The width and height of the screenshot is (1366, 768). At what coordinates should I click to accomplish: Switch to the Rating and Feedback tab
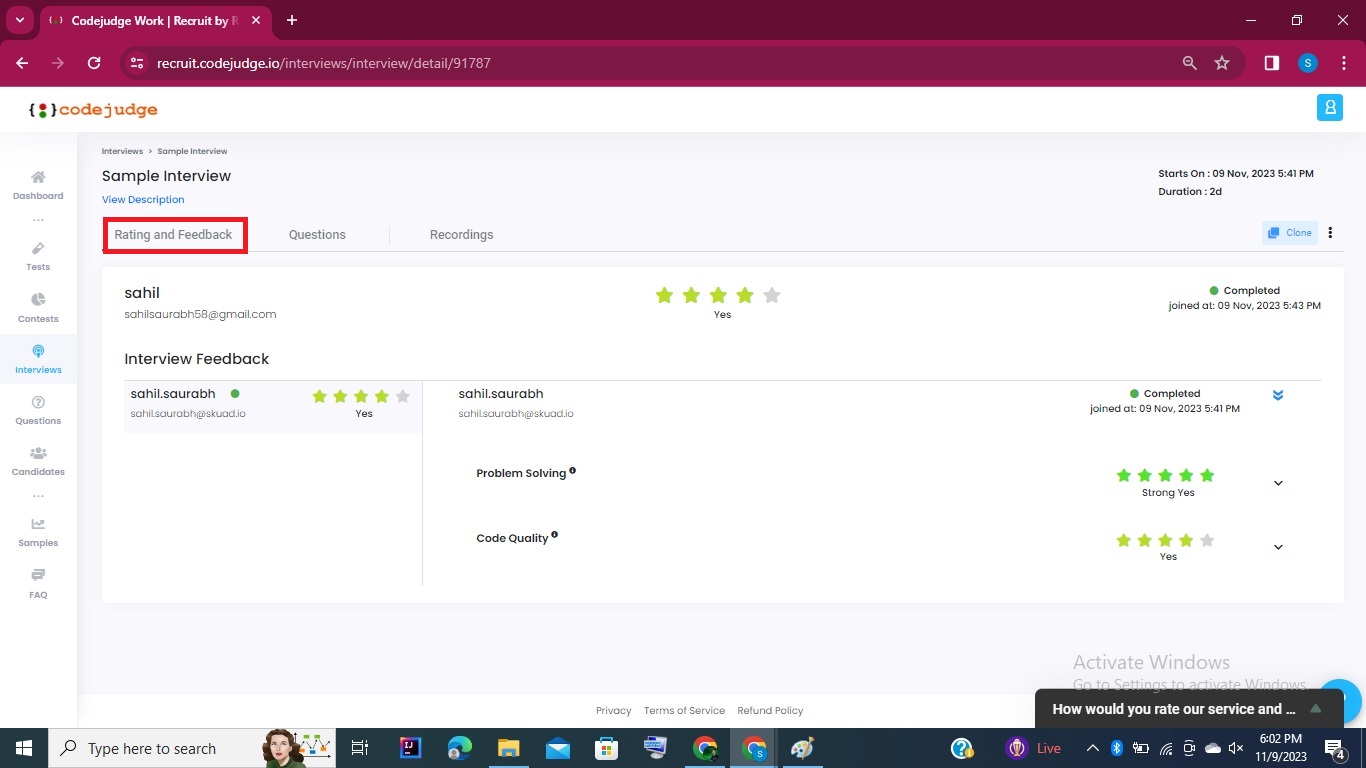pyautogui.click(x=173, y=235)
